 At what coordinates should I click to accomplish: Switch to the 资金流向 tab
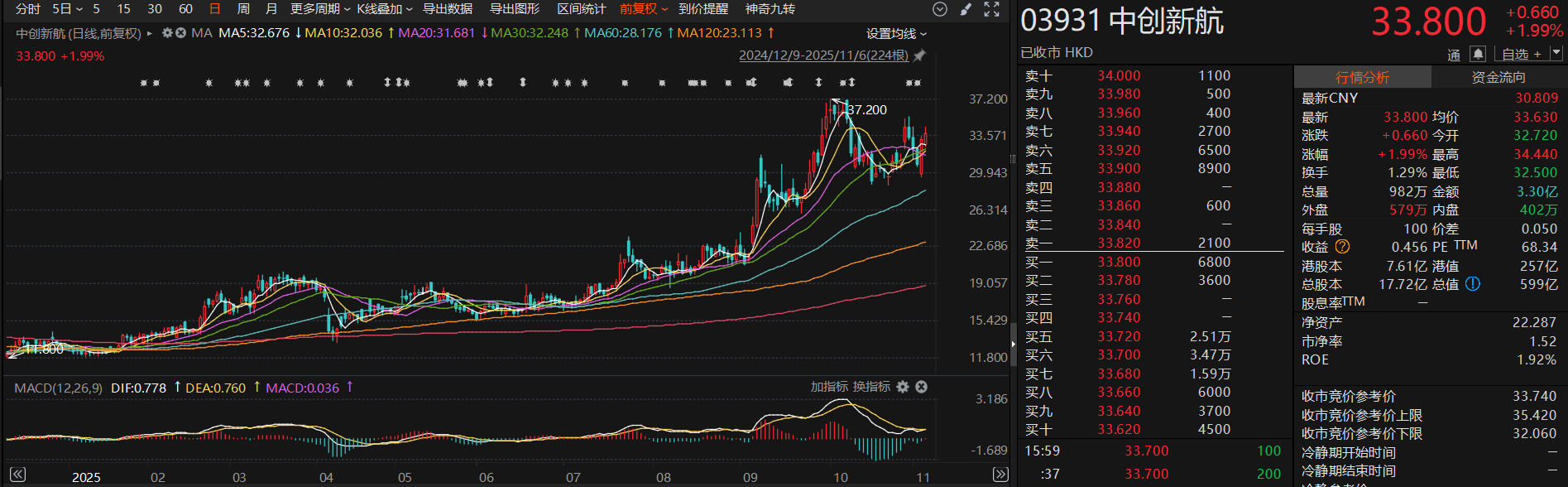click(x=1498, y=77)
